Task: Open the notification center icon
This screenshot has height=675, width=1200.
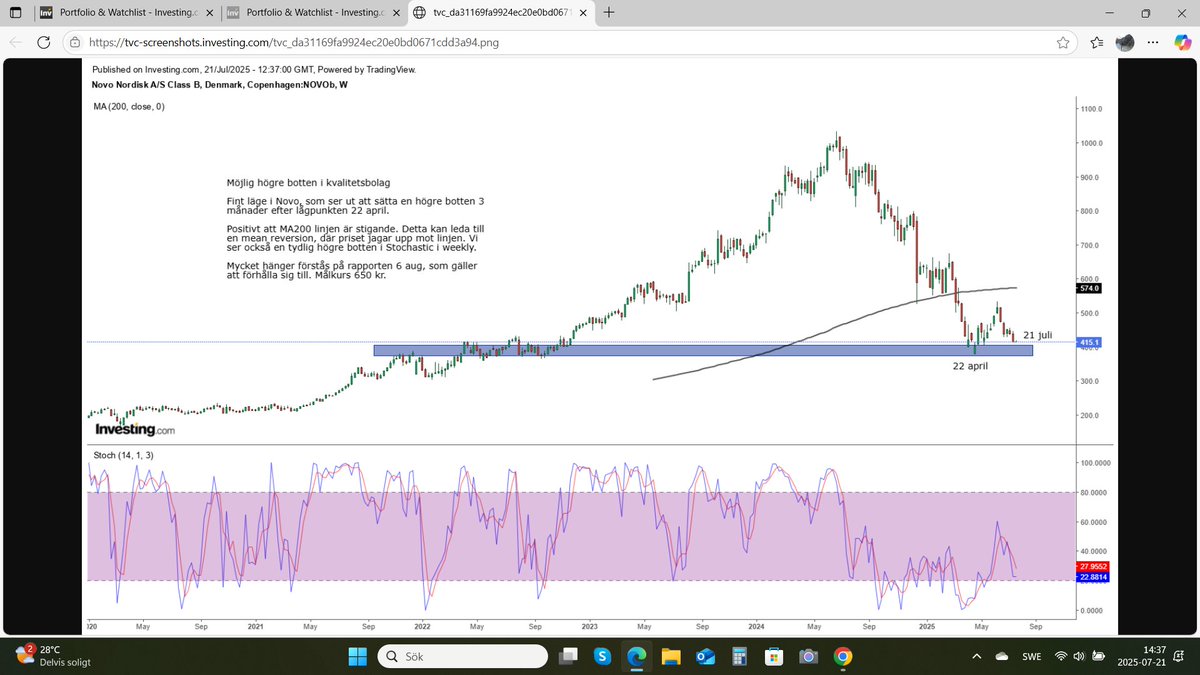Action: (x=1181, y=656)
